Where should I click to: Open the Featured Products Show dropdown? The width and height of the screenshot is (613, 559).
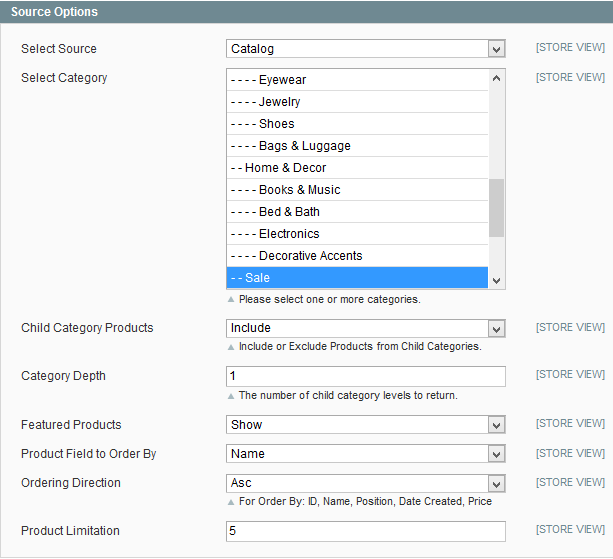click(366, 425)
